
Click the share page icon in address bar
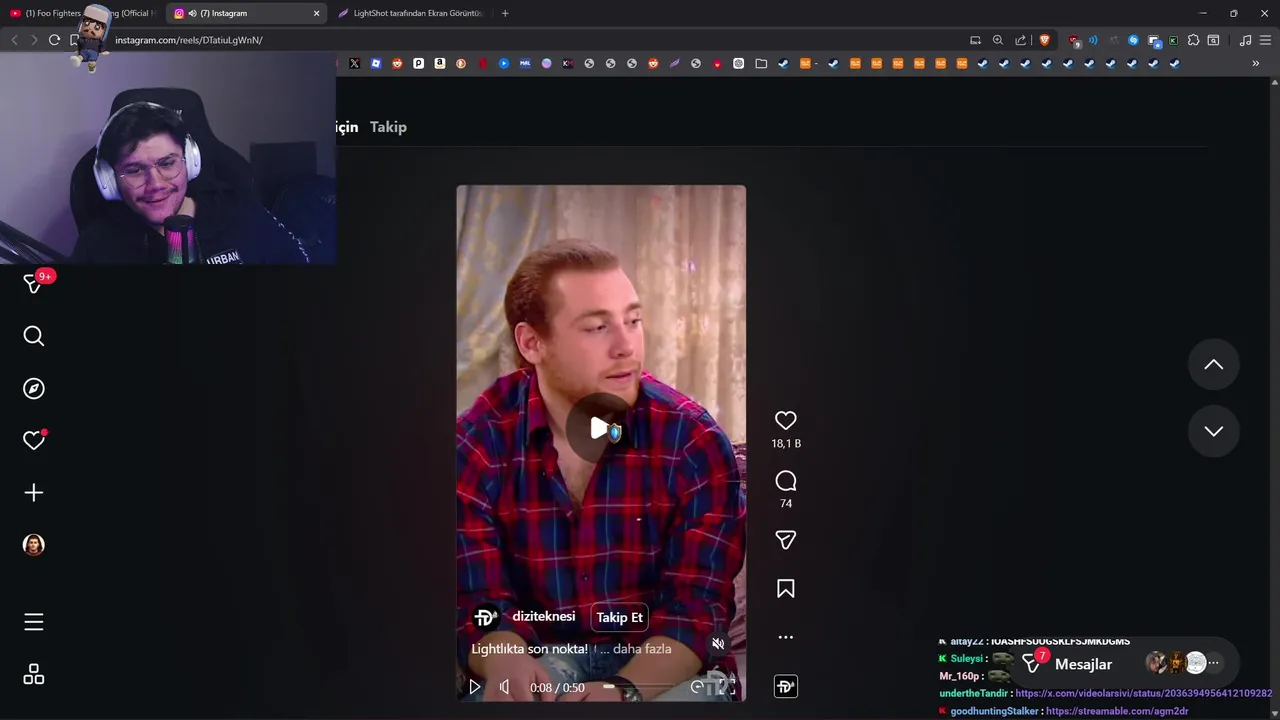coord(1020,40)
